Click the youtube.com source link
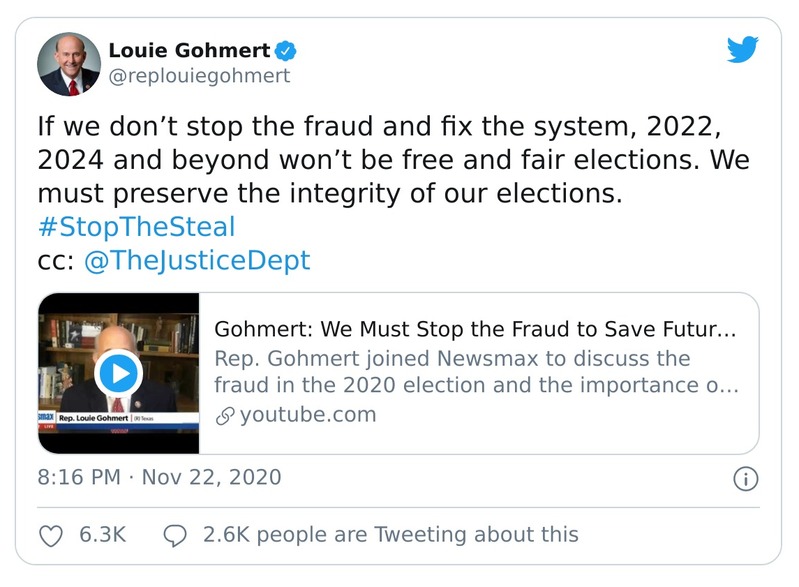This screenshot has height=587, width=799. click(x=308, y=415)
